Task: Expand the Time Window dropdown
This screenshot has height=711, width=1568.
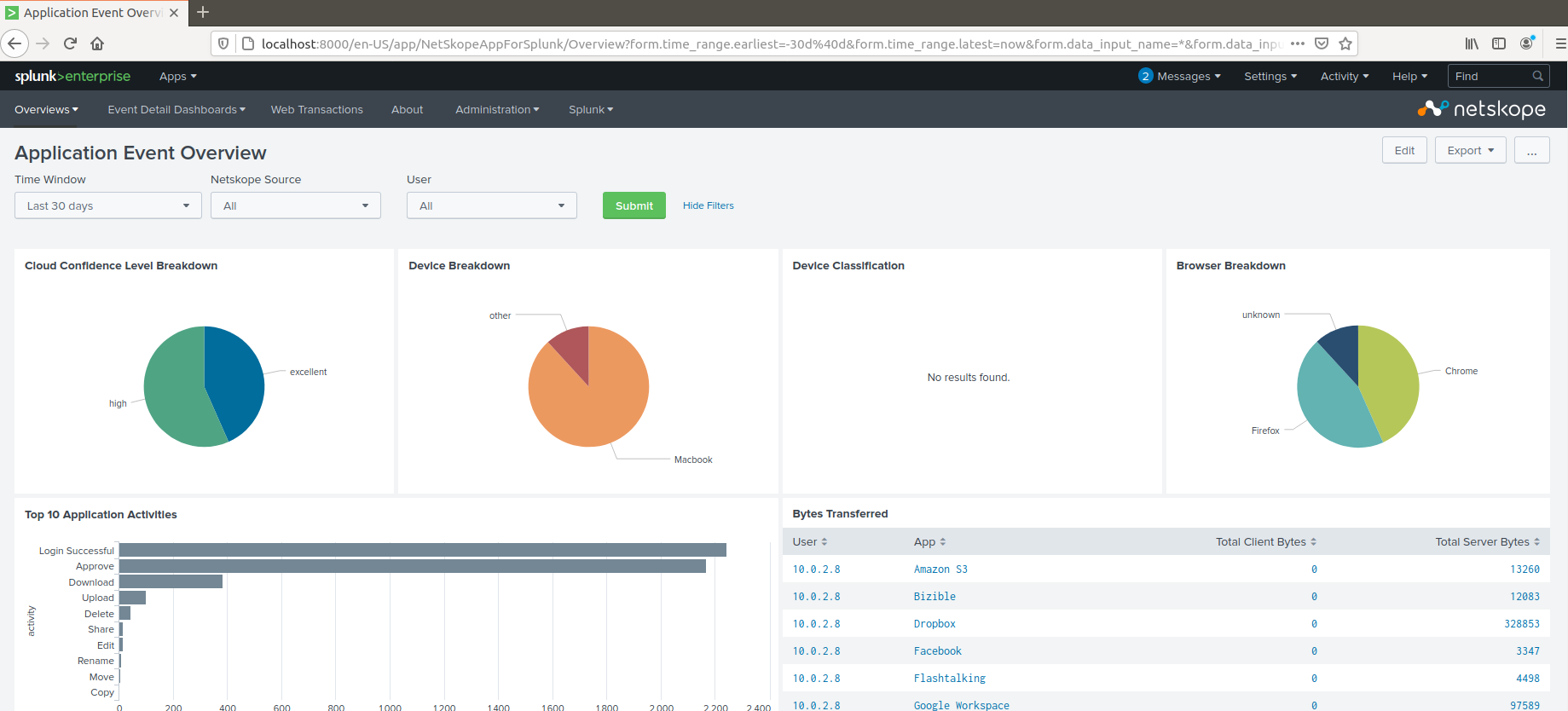Action: (108, 205)
